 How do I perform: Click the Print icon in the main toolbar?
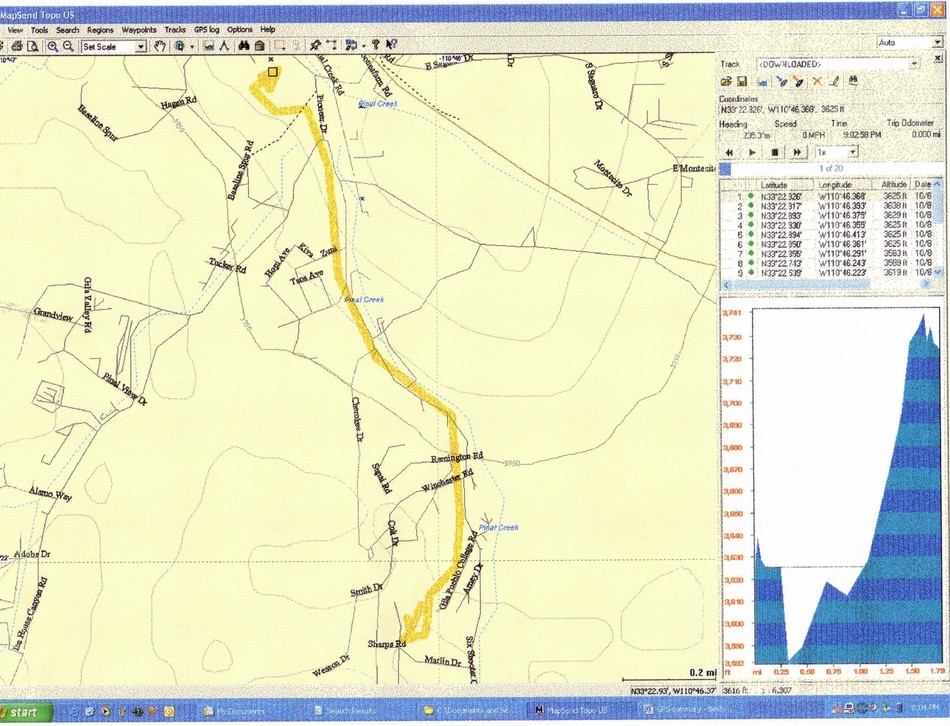(x=17, y=46)
